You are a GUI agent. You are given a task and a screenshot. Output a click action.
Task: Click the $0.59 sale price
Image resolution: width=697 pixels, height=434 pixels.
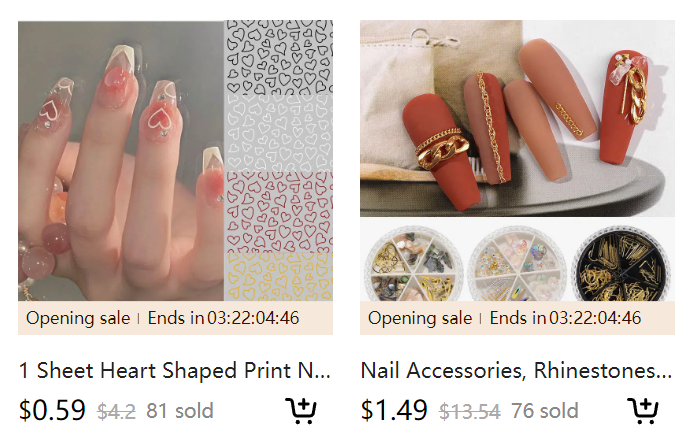click(52, 410)
